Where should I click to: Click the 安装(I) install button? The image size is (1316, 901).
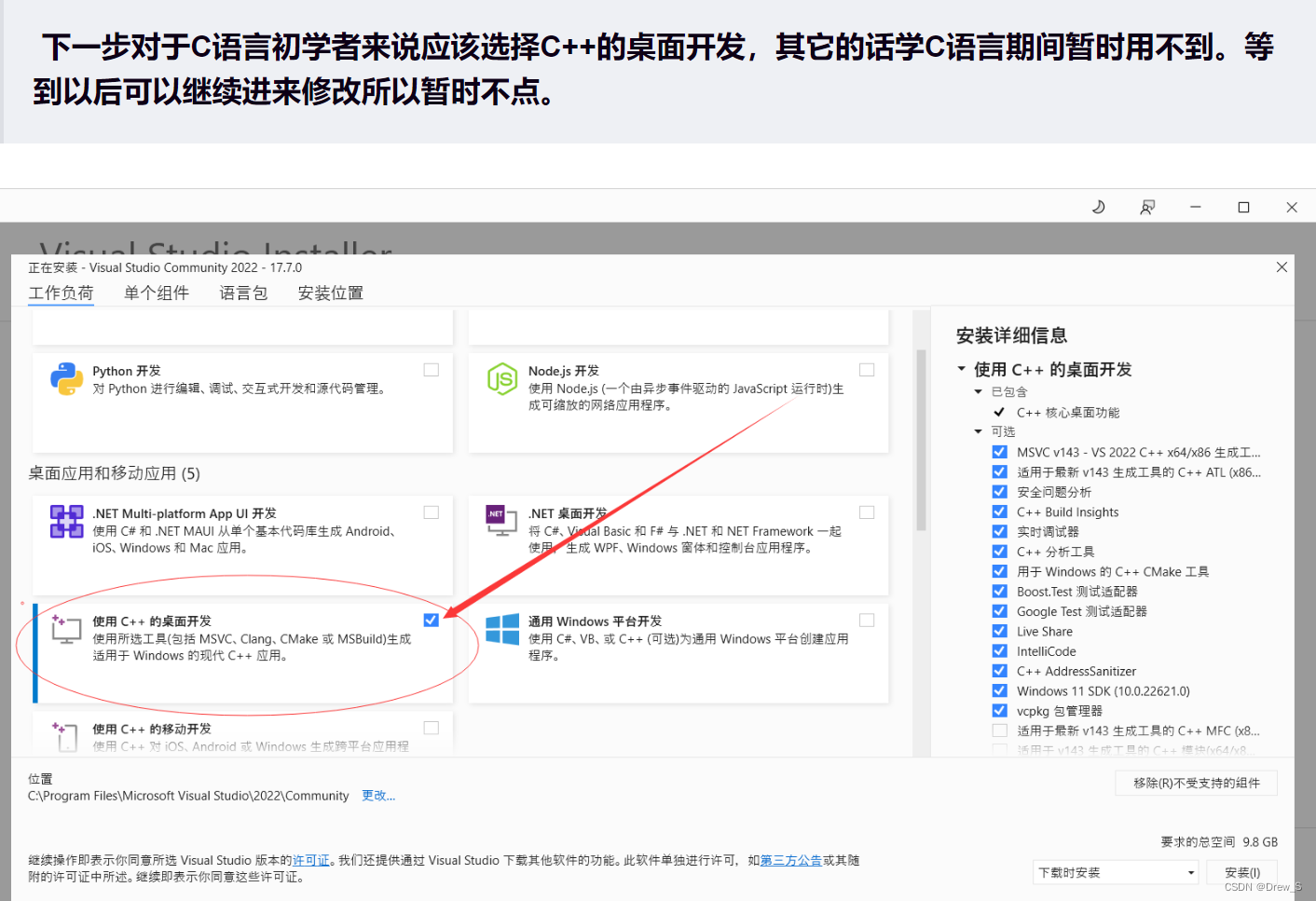(x=1242, y=872)
